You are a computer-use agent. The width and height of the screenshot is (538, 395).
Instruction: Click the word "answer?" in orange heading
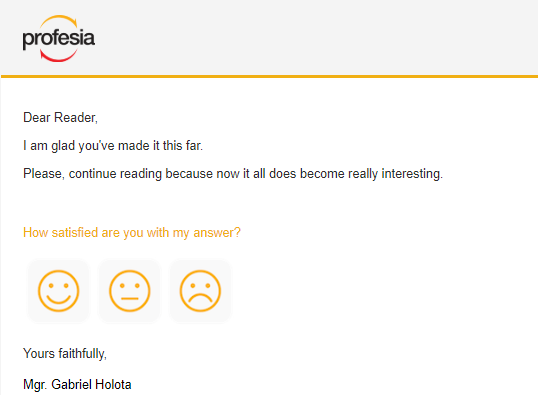coord(217,233)
